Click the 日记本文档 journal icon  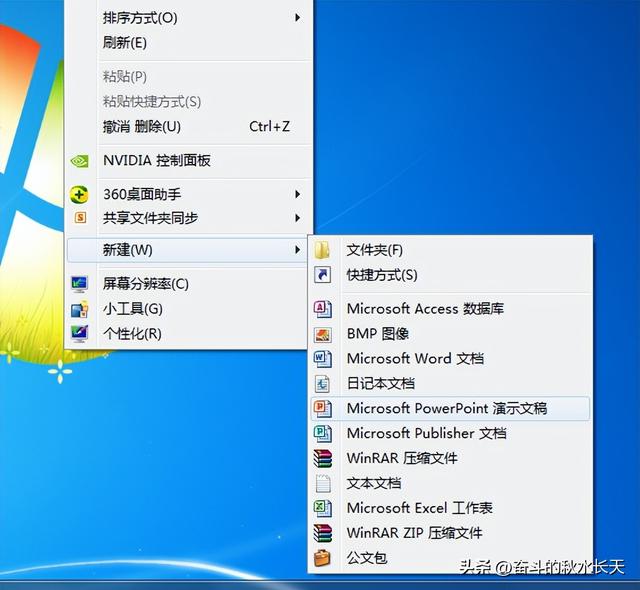pyautogui.click(x=322, y=384)
